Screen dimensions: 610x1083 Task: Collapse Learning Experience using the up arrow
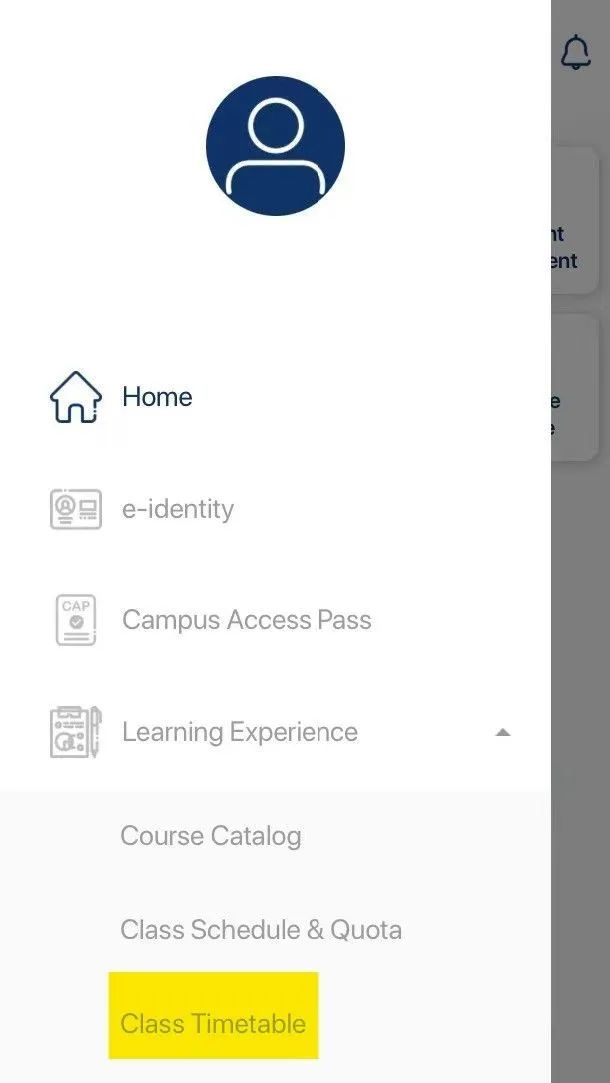tap(503, 732)
